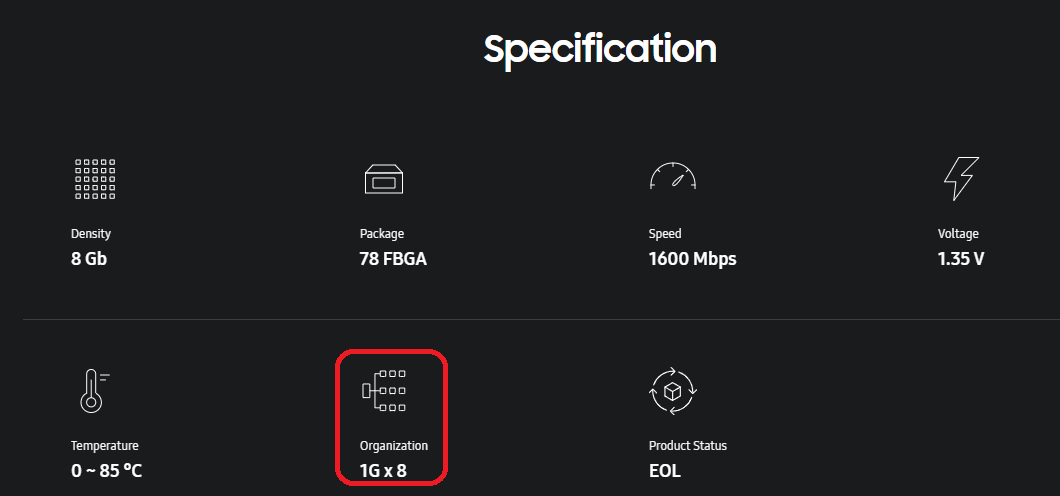
Task: Click the Speed gauge icon
Action: point(673,178)
